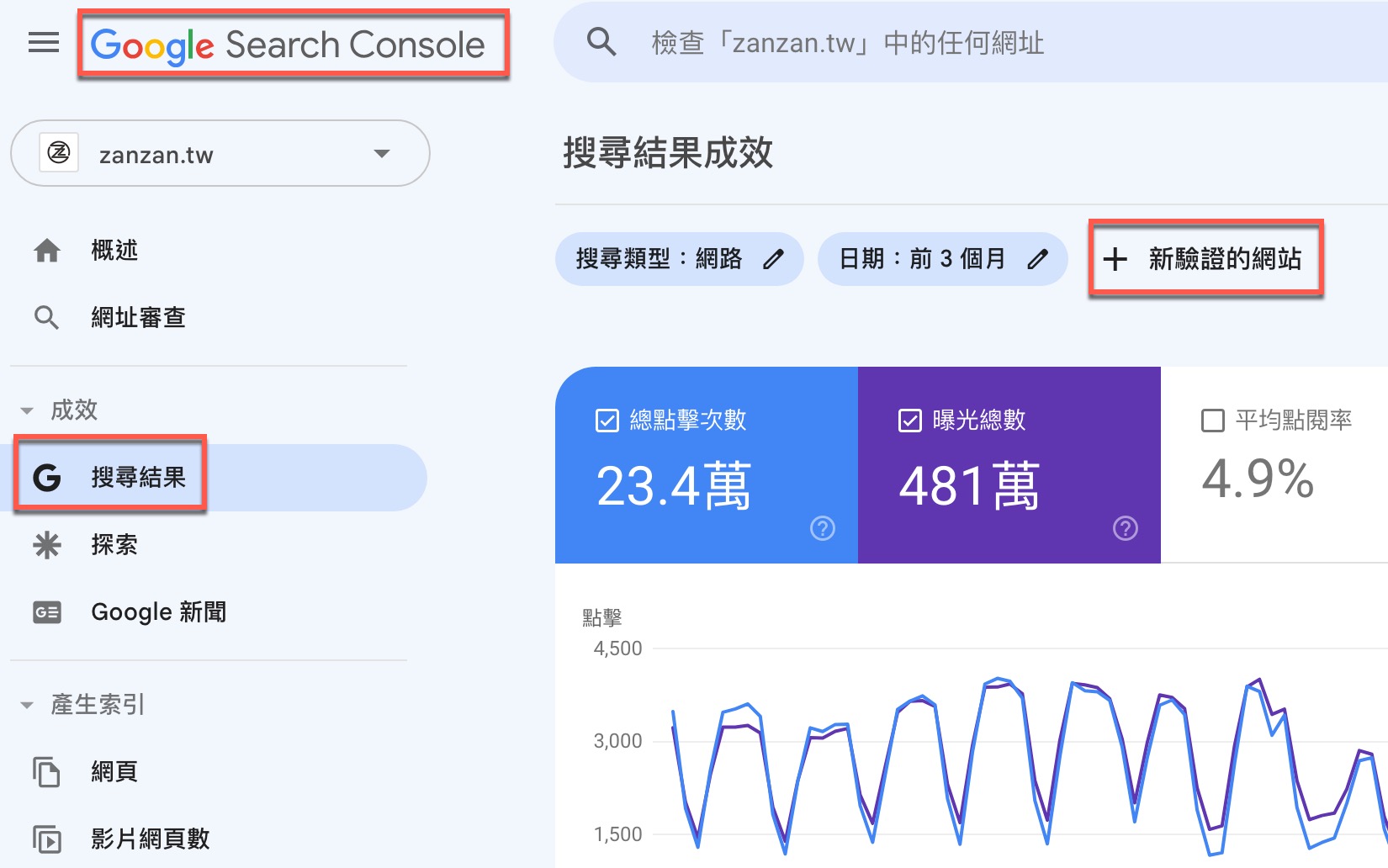Click the pages icon beside 網頁
Viewport: 1388px width, 868px height.
pyautogui.click(x=47, y=772)
